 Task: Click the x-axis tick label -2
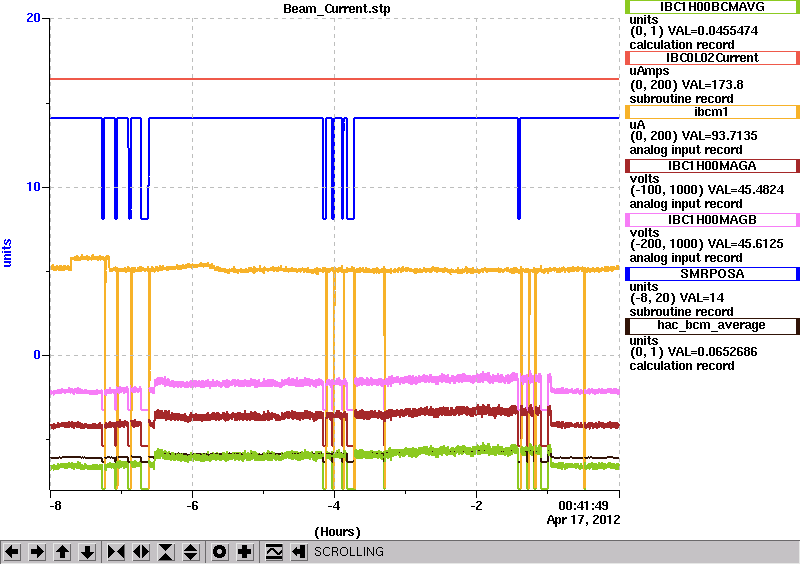pos(476,506)
